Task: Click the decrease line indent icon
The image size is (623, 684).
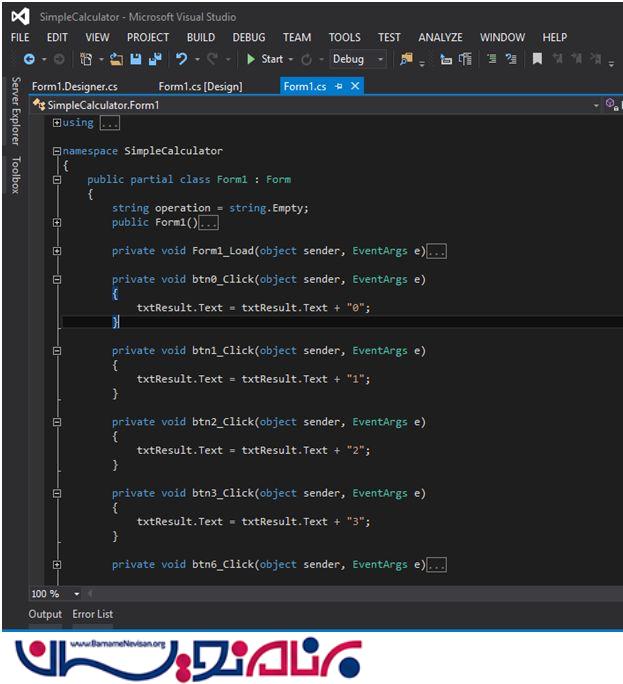Action: (x=446, y=59)
